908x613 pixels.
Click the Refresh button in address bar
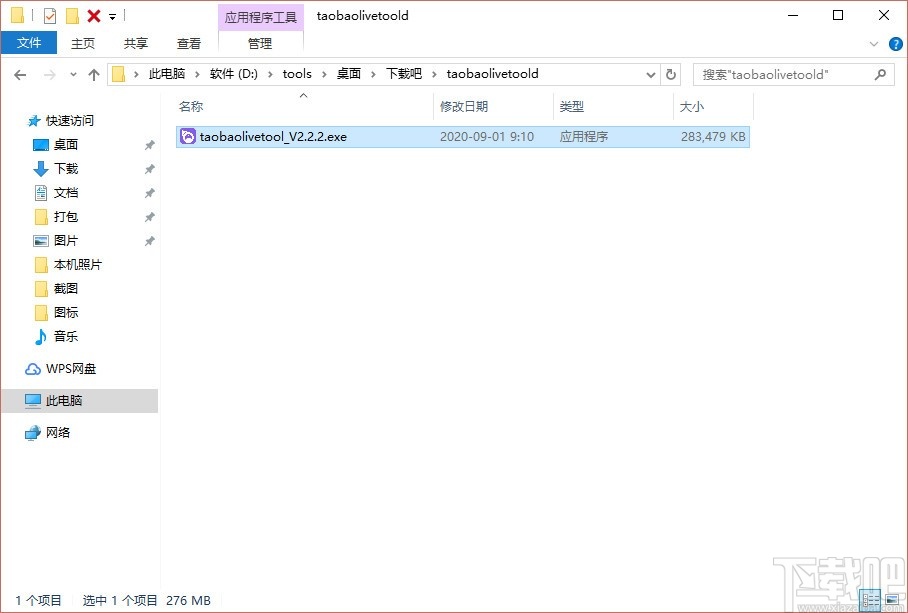670,73
